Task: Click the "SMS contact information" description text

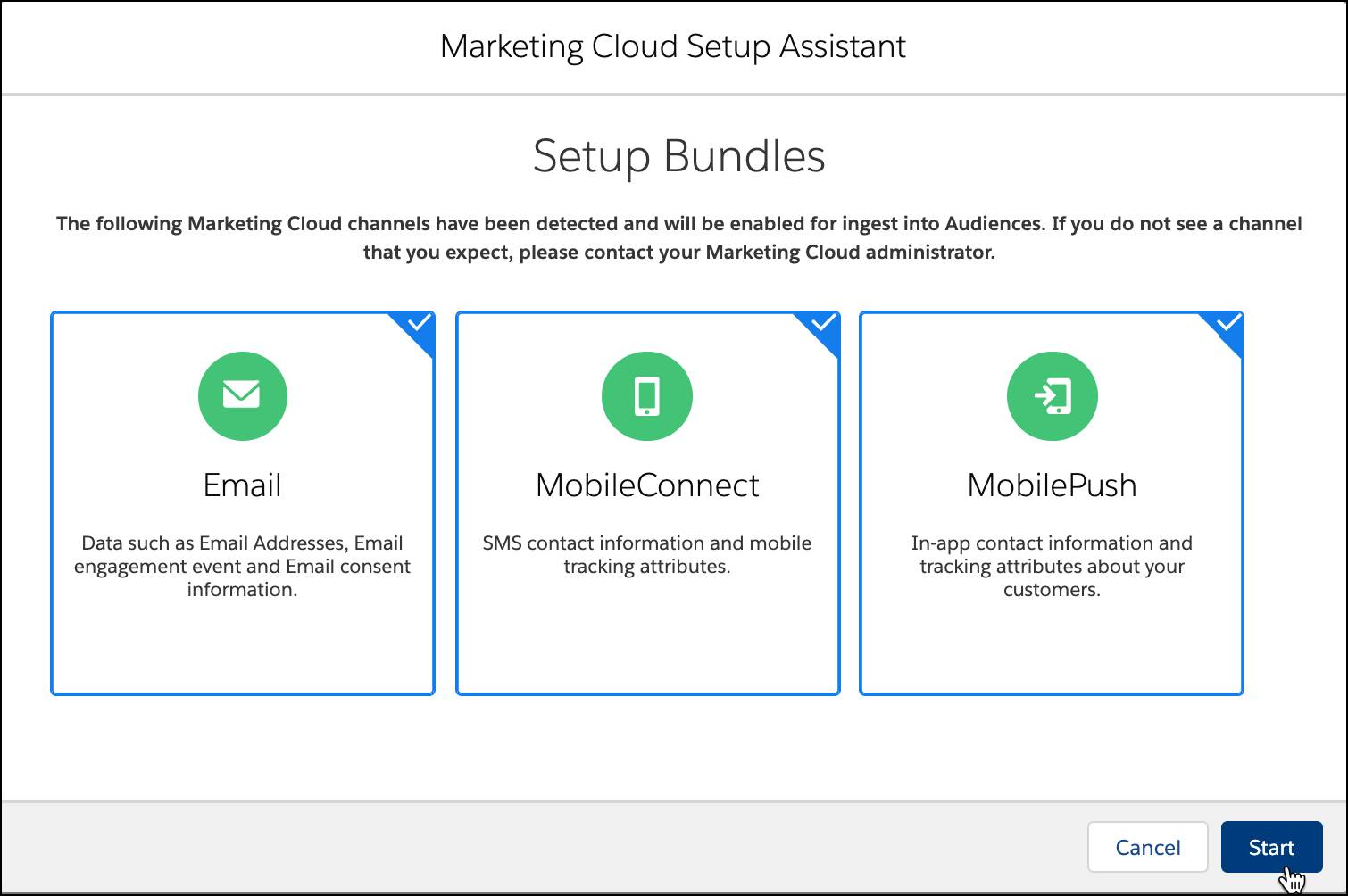Action: [647, 554]
